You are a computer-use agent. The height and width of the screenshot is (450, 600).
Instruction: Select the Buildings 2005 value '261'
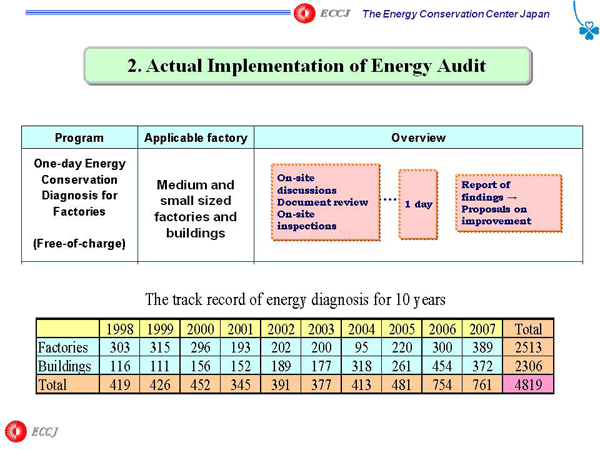pos(402,366)
